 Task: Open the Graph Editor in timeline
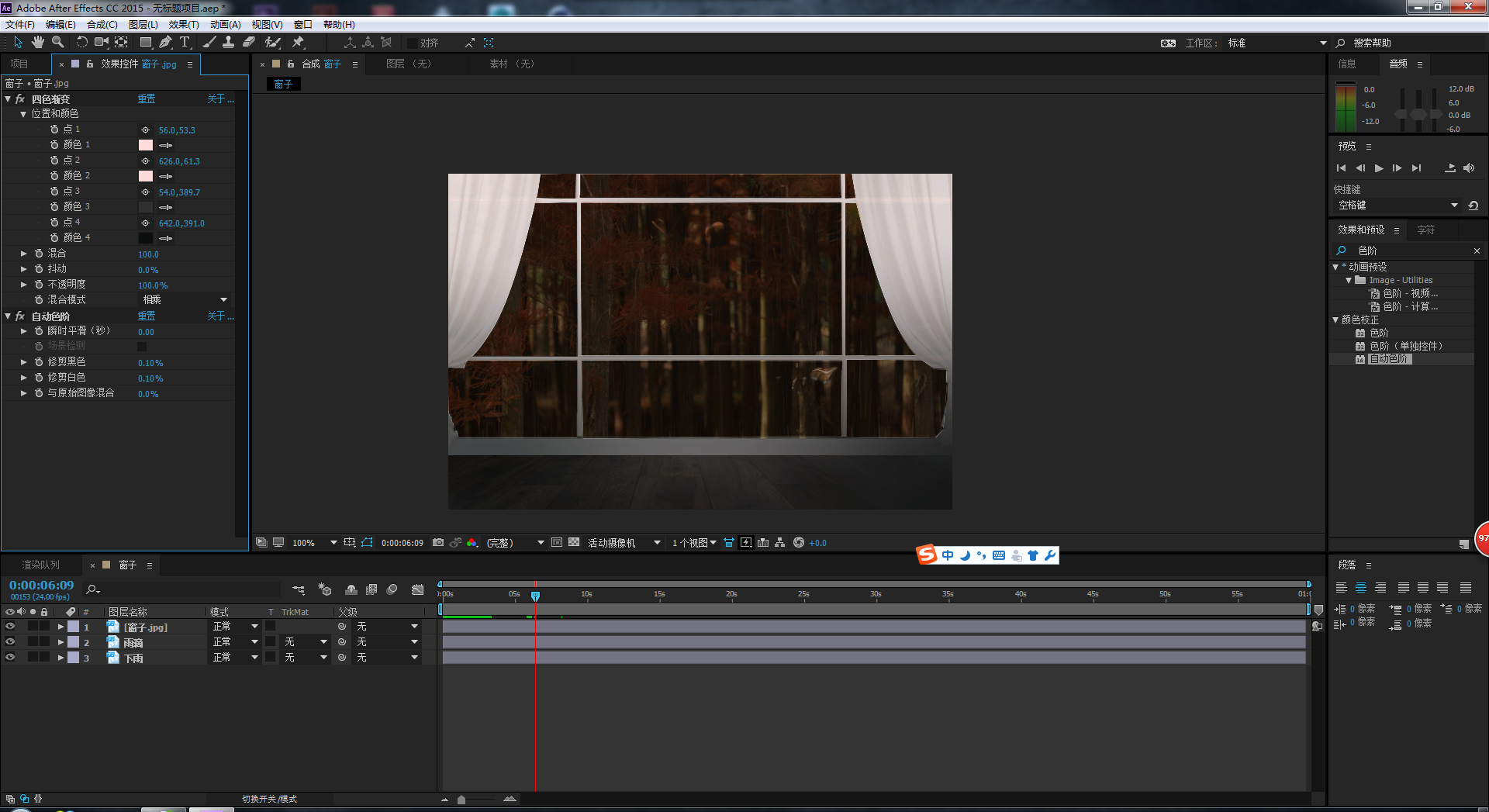(418, 589)
